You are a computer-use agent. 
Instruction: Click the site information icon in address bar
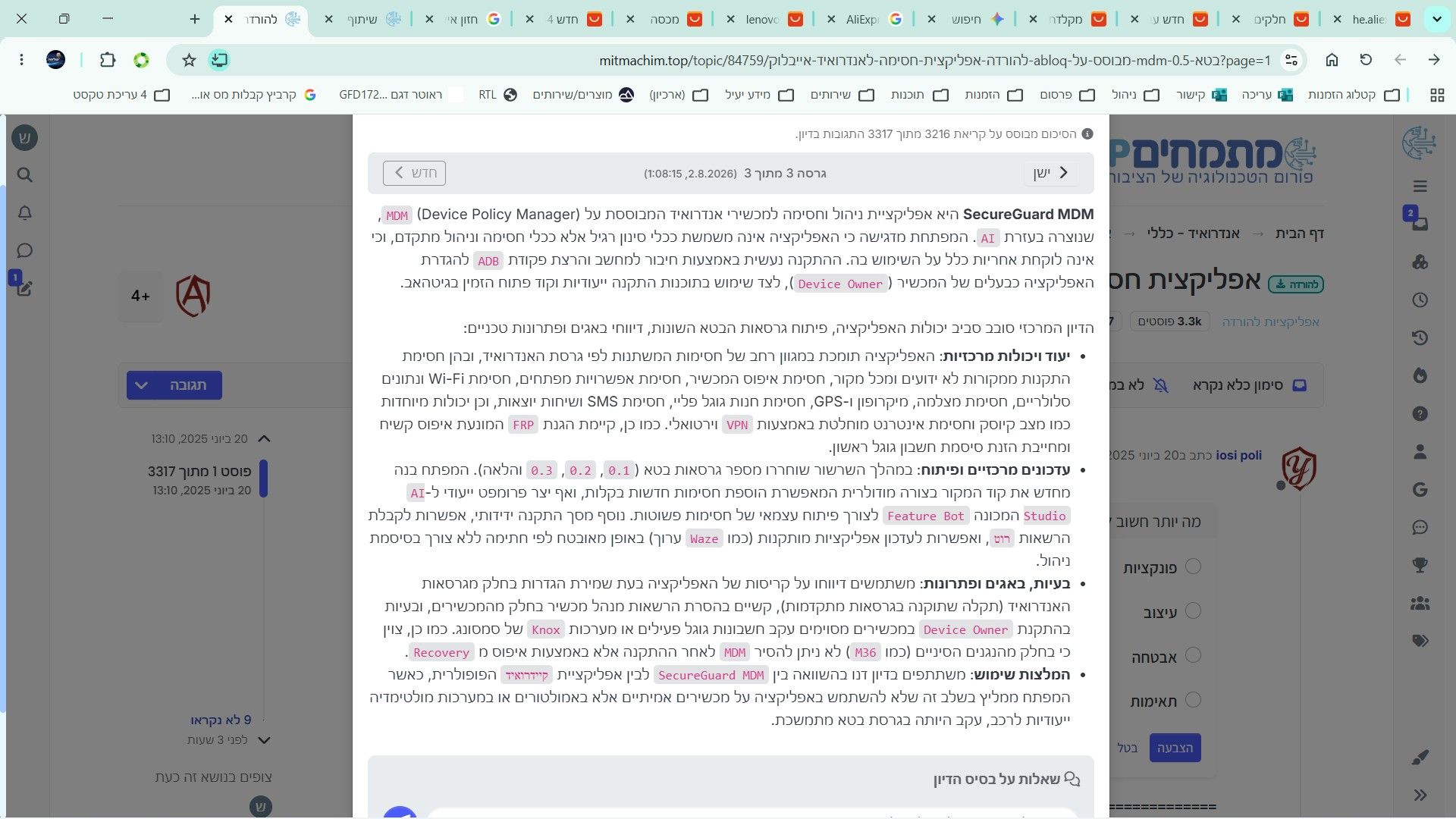pyautogui.click(x=1292, y=60)
